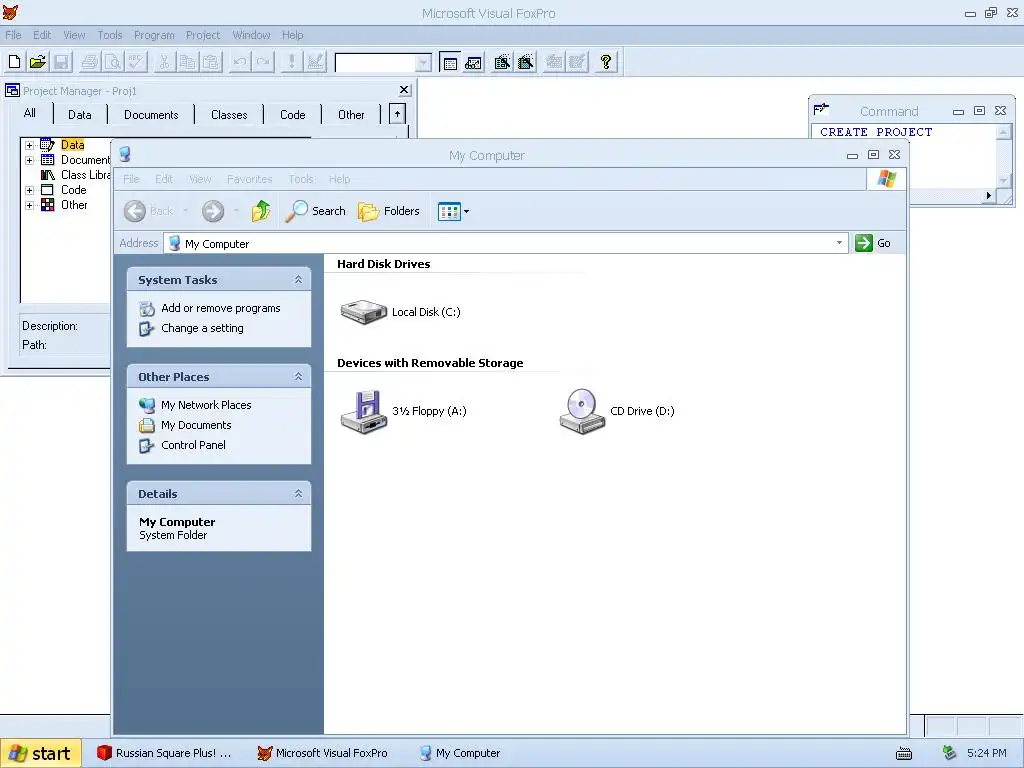Screen dimensions: 1024x768
Task: Open the Favorites menu in My Computer
Action: coord(249,179)
